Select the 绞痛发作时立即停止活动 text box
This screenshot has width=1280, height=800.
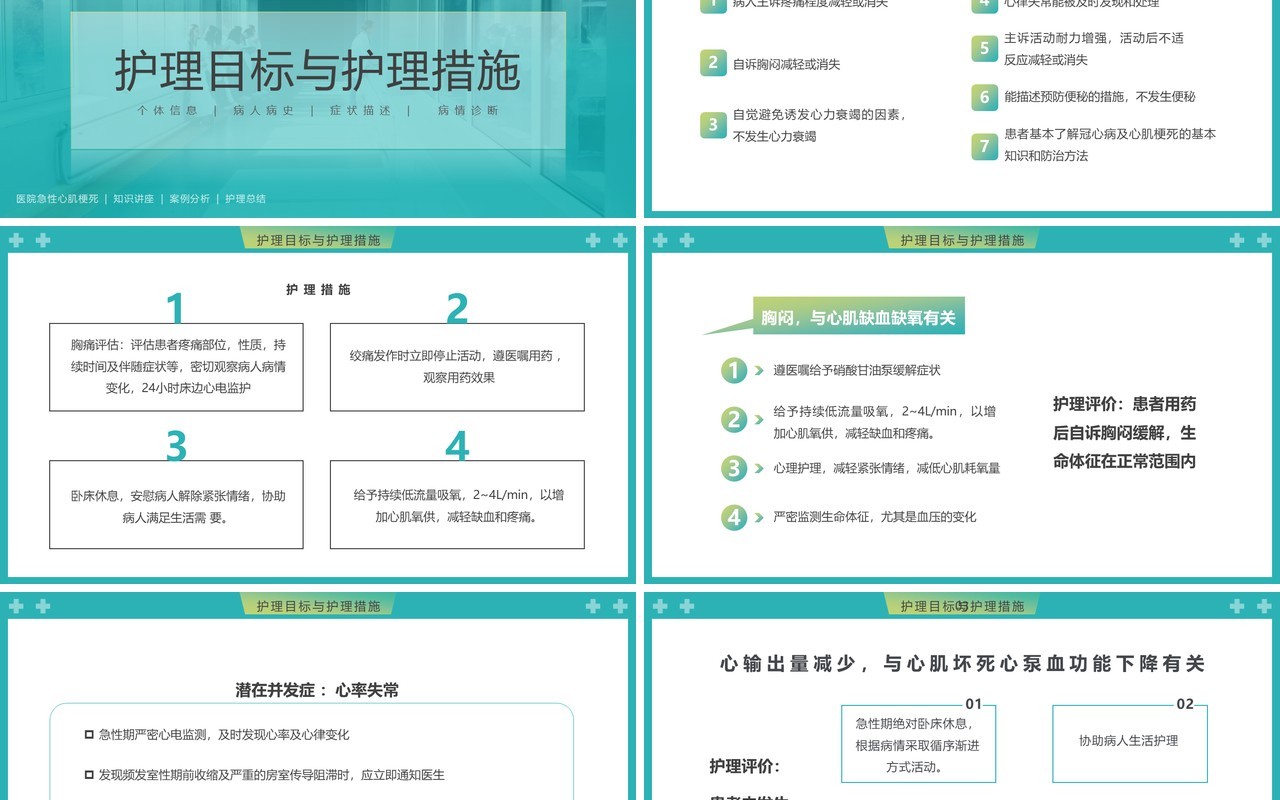click(x=457, y=367)
